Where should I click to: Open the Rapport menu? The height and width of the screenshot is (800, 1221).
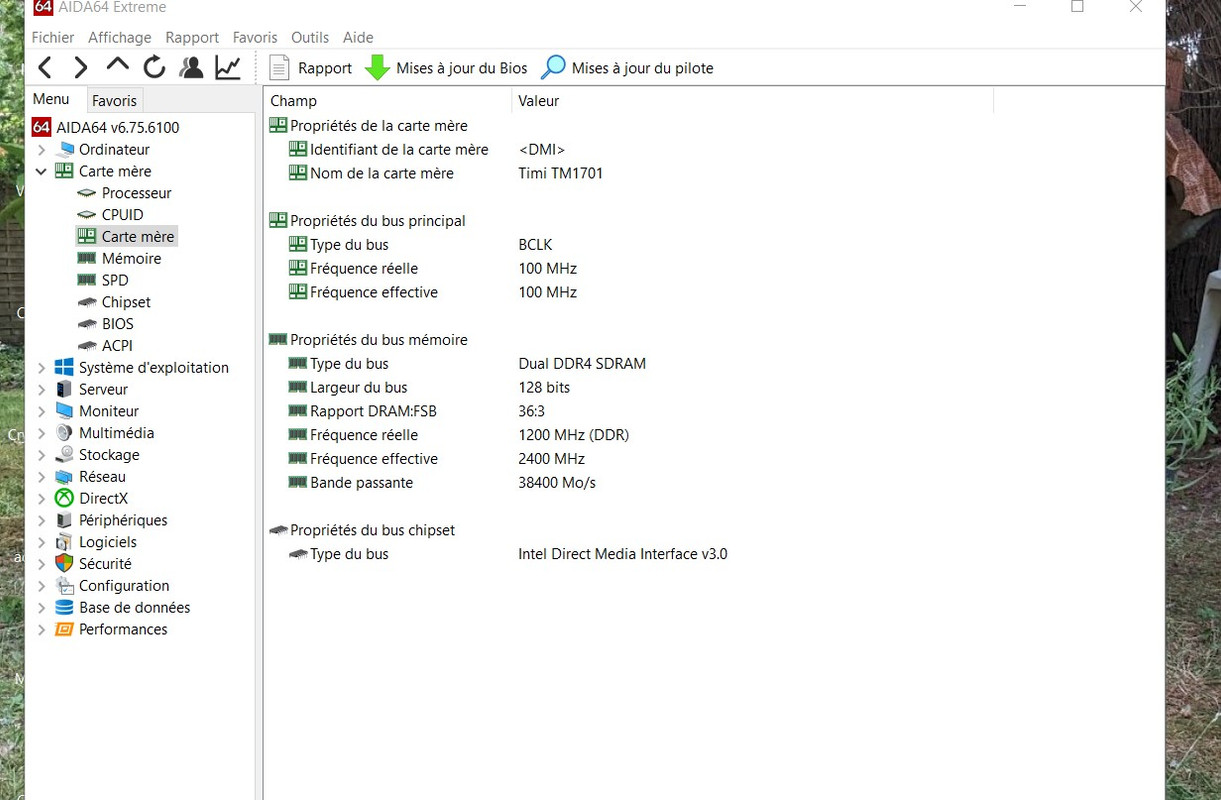[192, 37]
